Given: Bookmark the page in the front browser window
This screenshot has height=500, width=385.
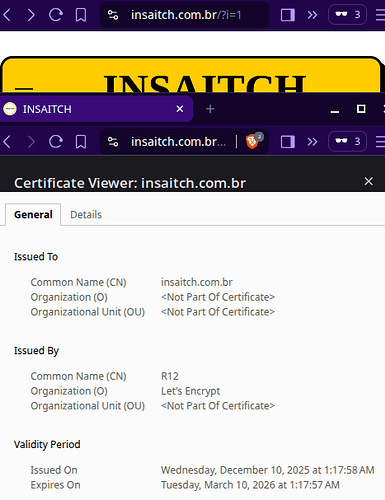Looking at the screenshot, I should point(81,142).
